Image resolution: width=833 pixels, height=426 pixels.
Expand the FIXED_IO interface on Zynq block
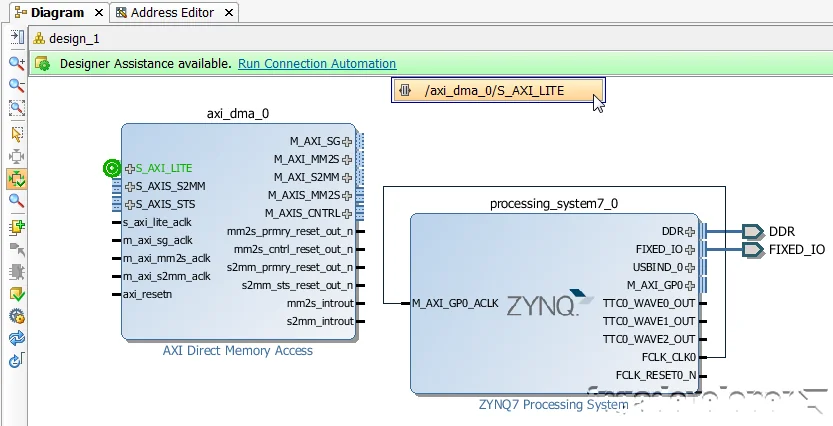tap(690, 250)
